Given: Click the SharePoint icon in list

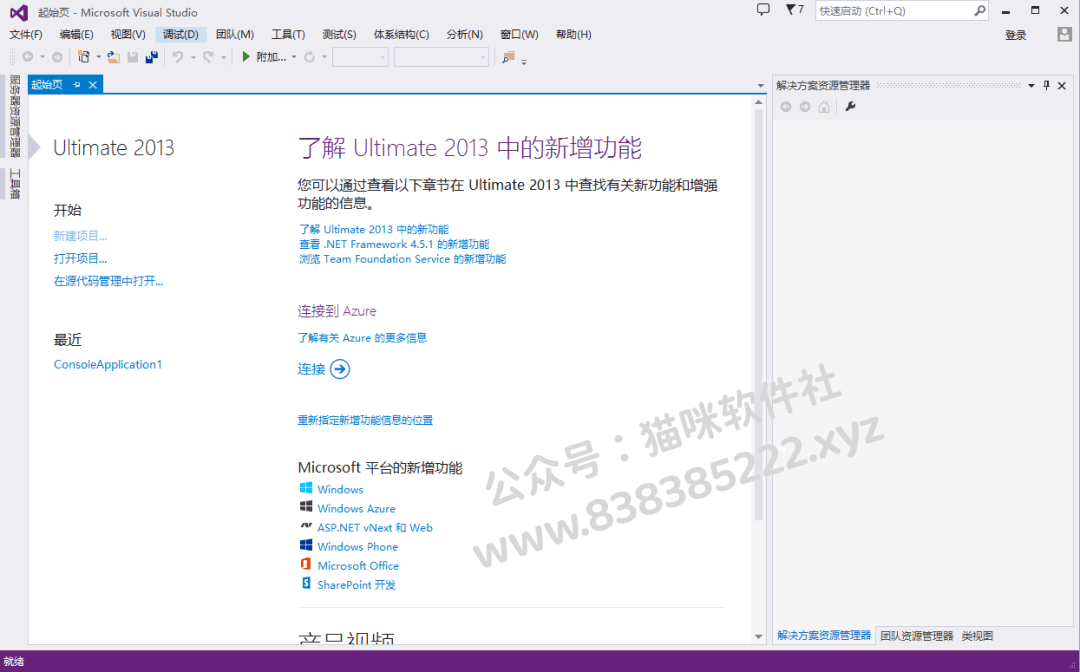Looking at the screenshot, I should pyautogui.click(x=306, y=584).
